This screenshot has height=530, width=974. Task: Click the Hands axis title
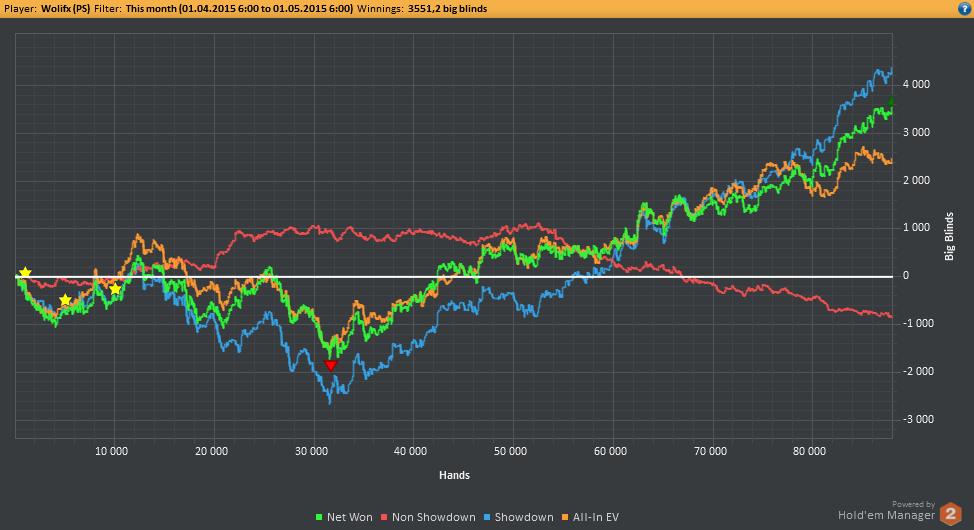click(454, 475)
